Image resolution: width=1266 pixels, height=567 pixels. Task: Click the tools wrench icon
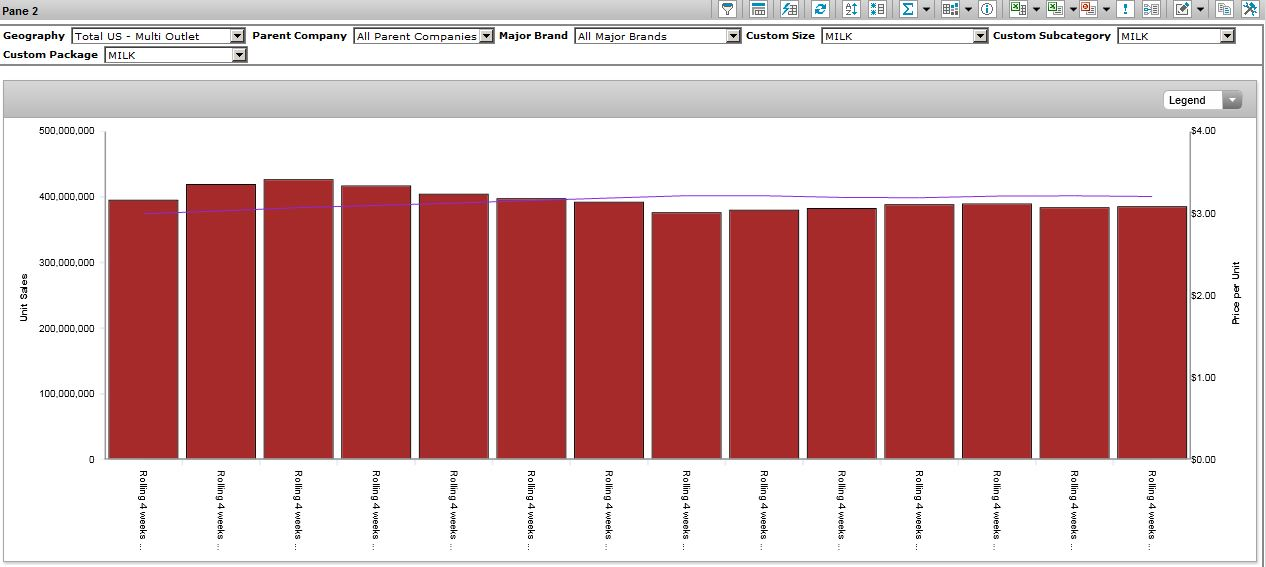click(x=1250, y=9)
